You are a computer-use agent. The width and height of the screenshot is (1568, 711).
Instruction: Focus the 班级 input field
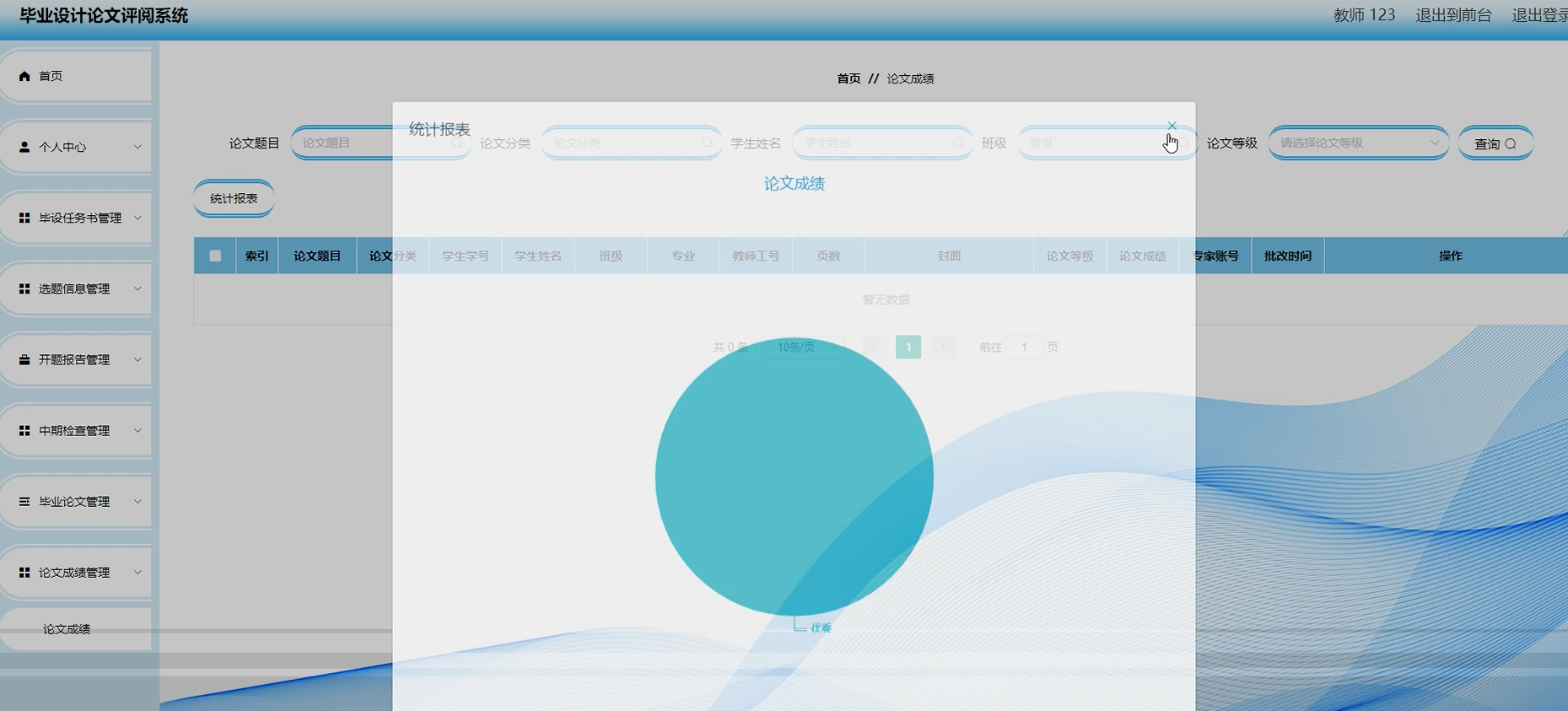[x=1107, y=143]
